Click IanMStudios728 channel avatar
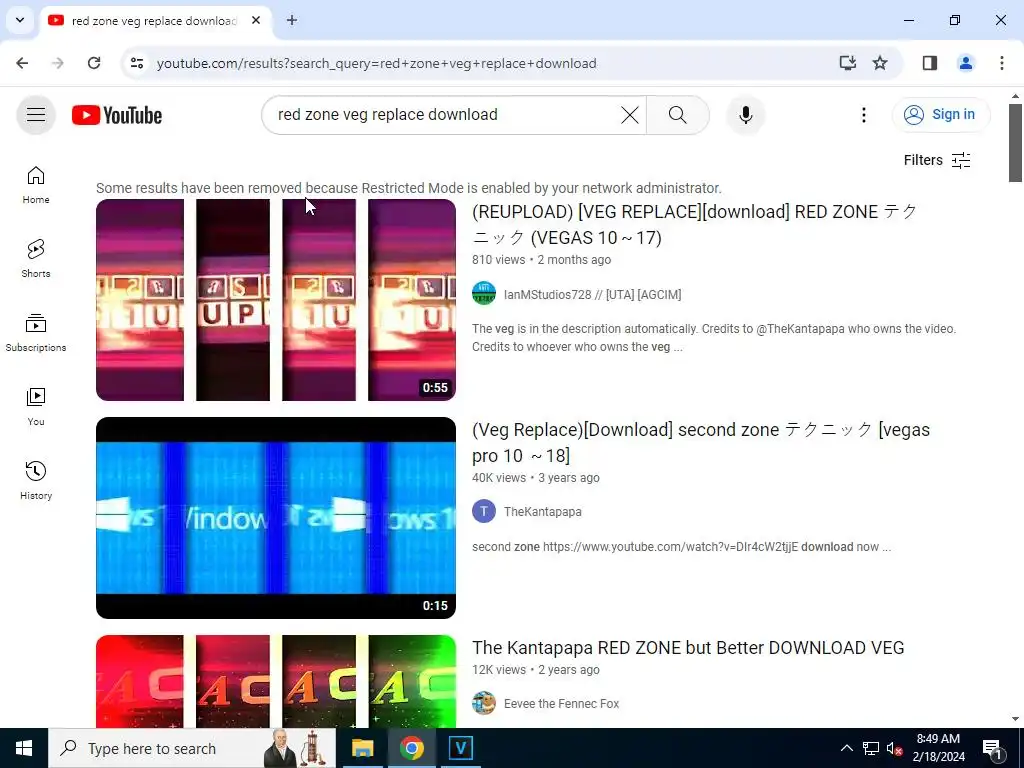 [484, 293]
